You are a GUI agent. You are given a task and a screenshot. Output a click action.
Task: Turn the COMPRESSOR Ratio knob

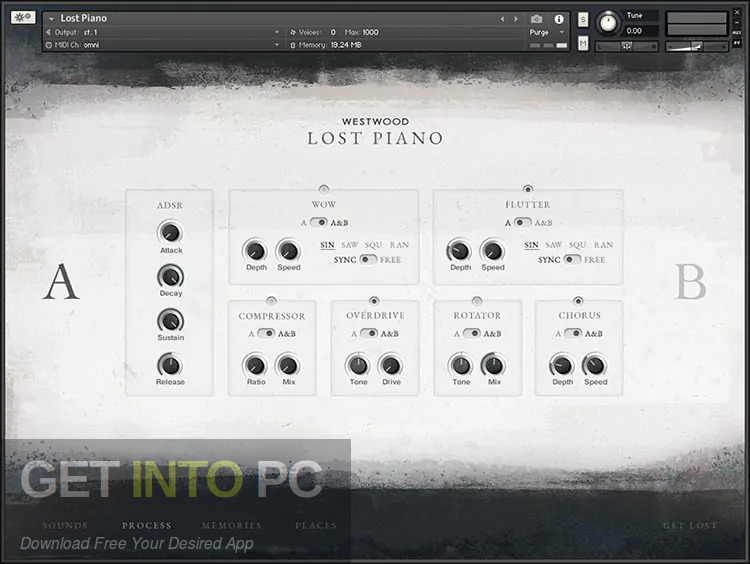255,365
